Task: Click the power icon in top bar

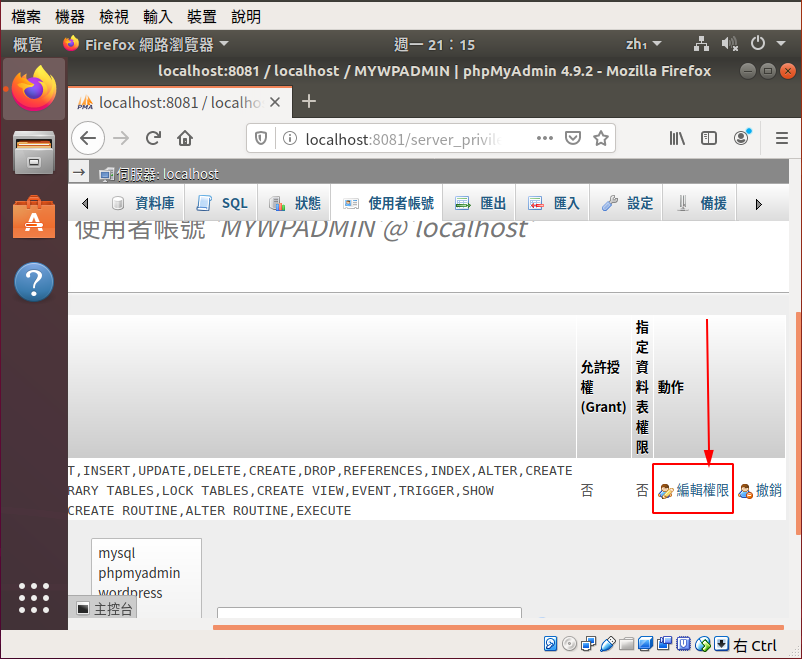Action: click(x=758, y=43)
